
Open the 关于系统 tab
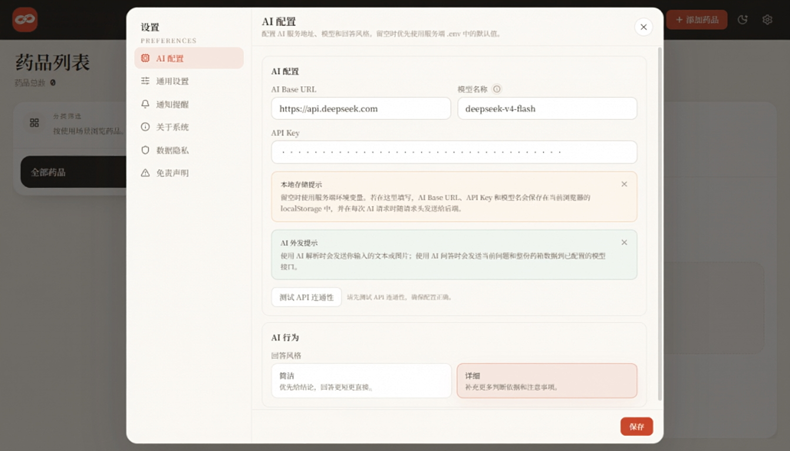coord(189,127)
